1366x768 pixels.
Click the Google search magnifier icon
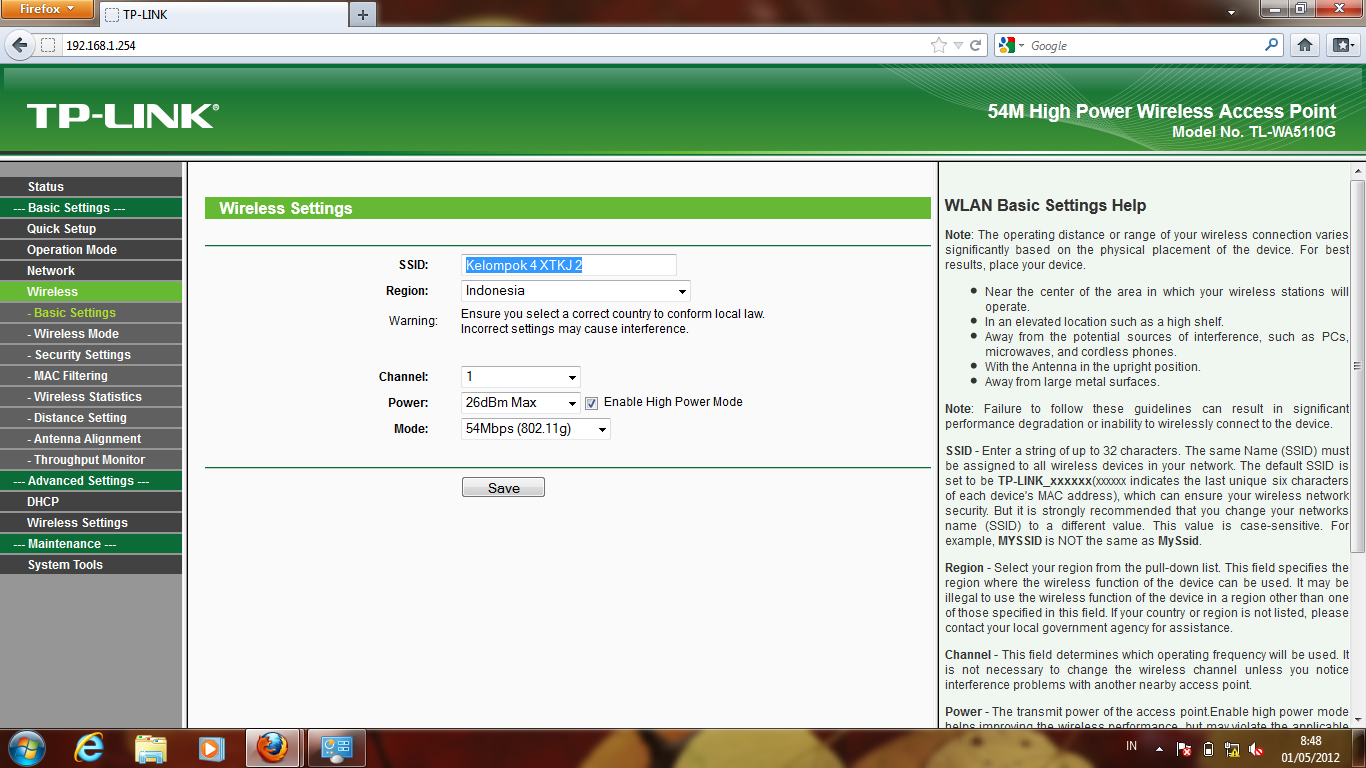coord(1272,45)
